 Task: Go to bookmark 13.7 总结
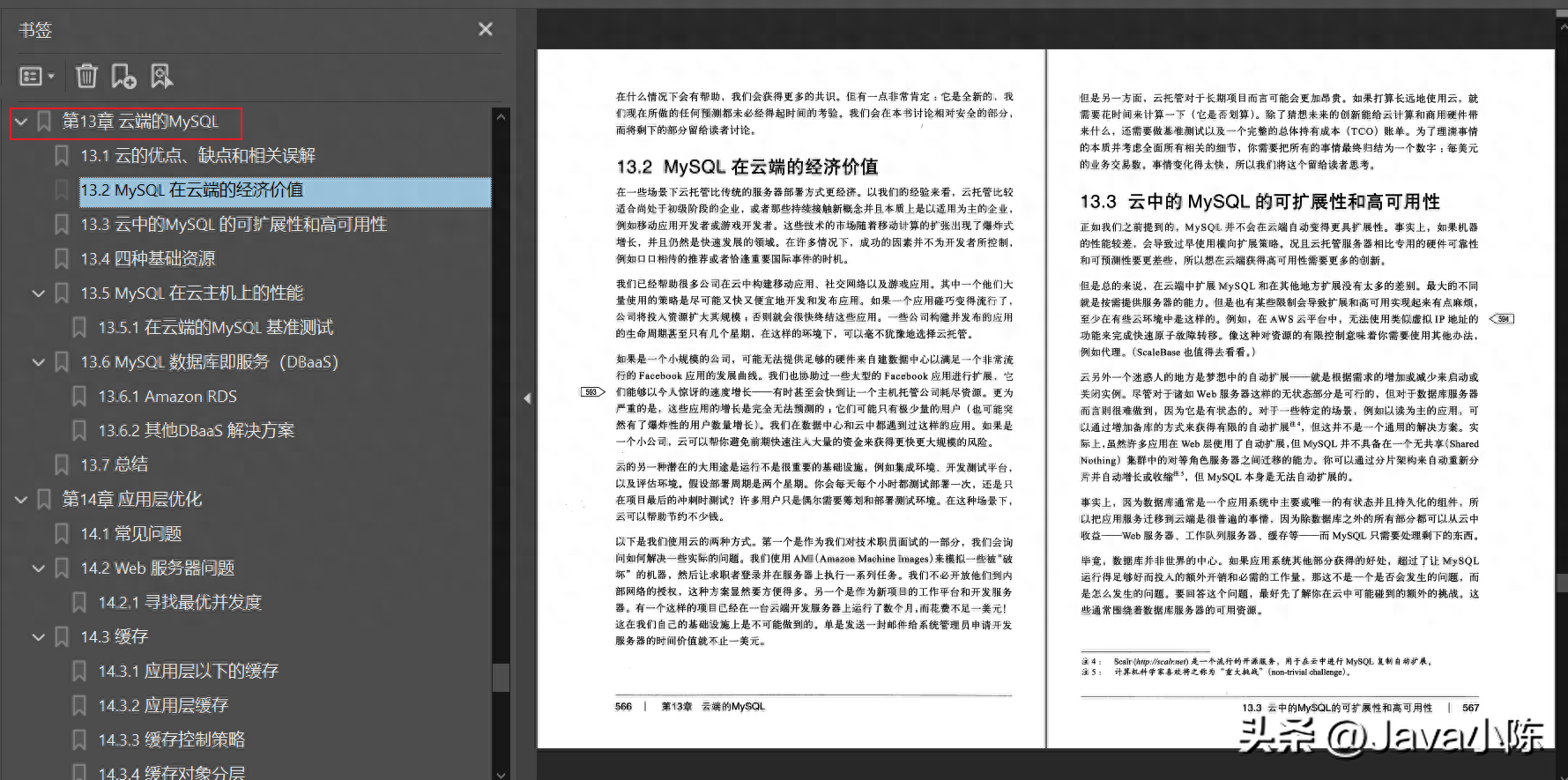pos(115,464)
